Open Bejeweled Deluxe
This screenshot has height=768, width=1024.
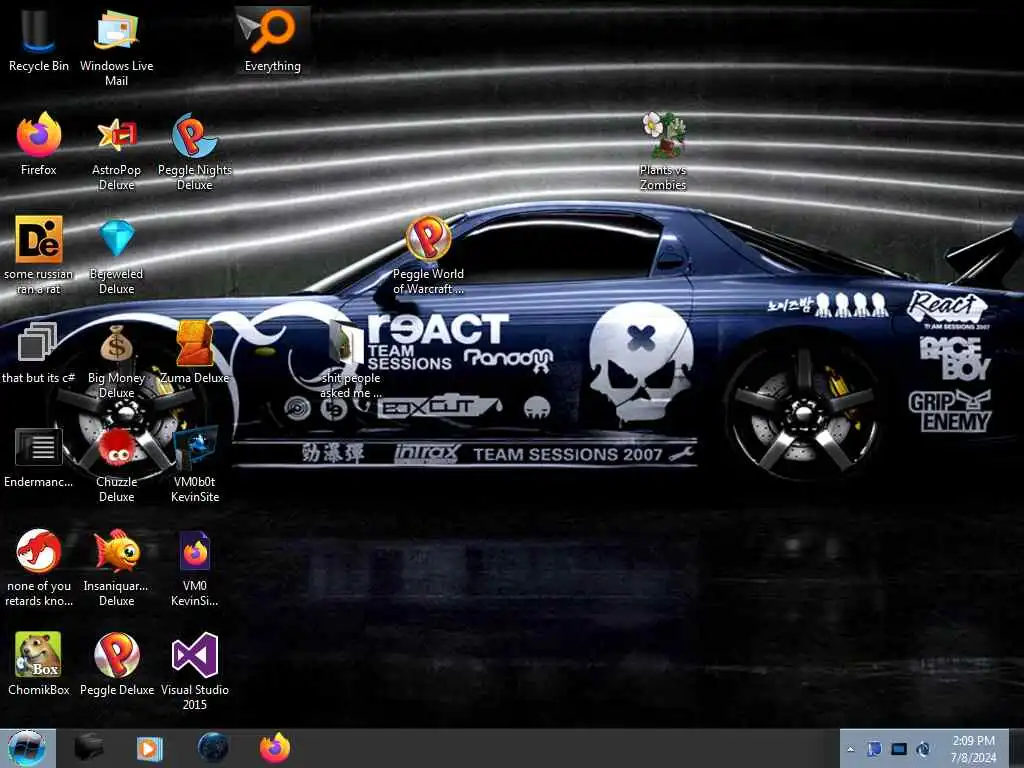click(x=116, y=255)
